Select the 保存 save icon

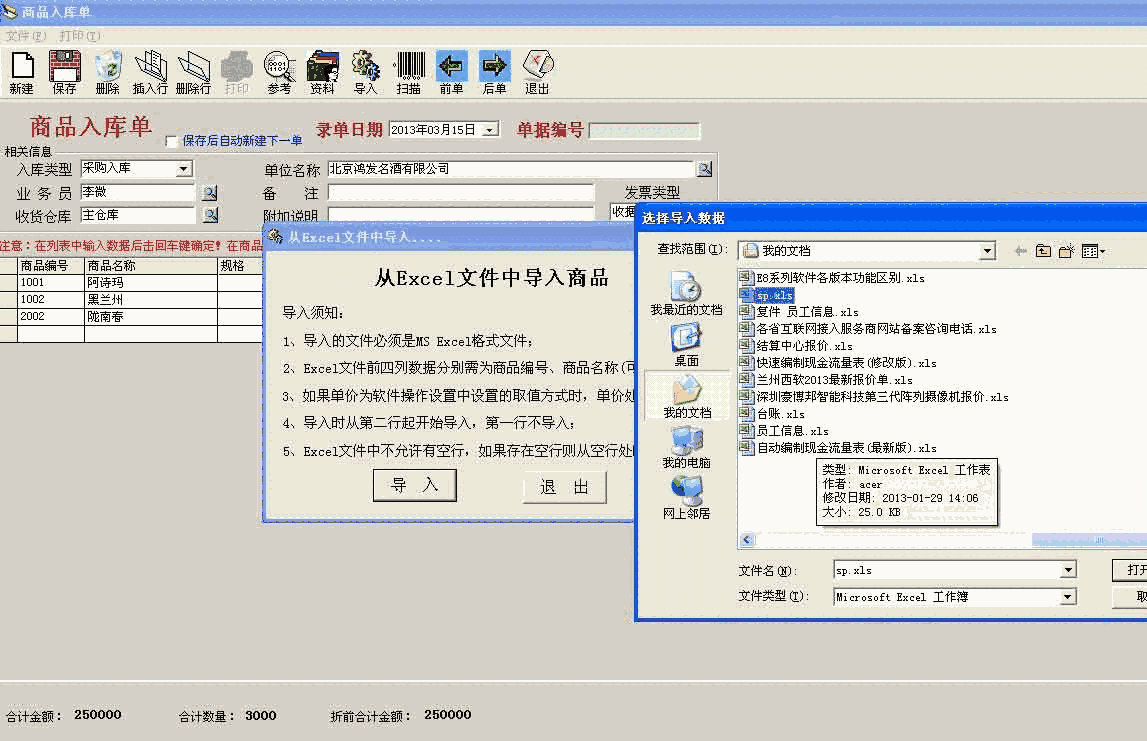64,70
